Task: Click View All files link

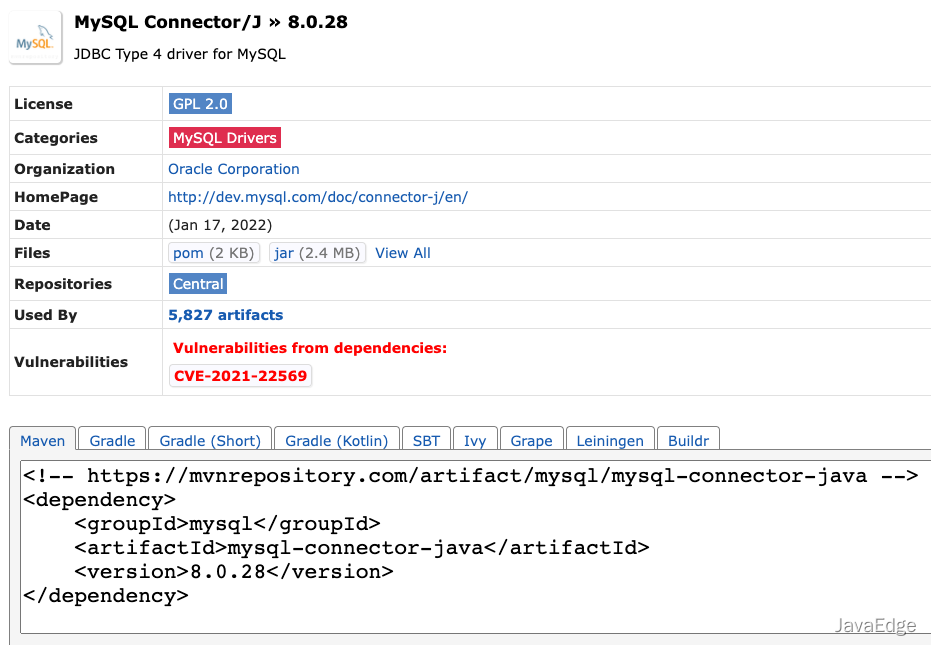Action: click(x=403, y=253)
